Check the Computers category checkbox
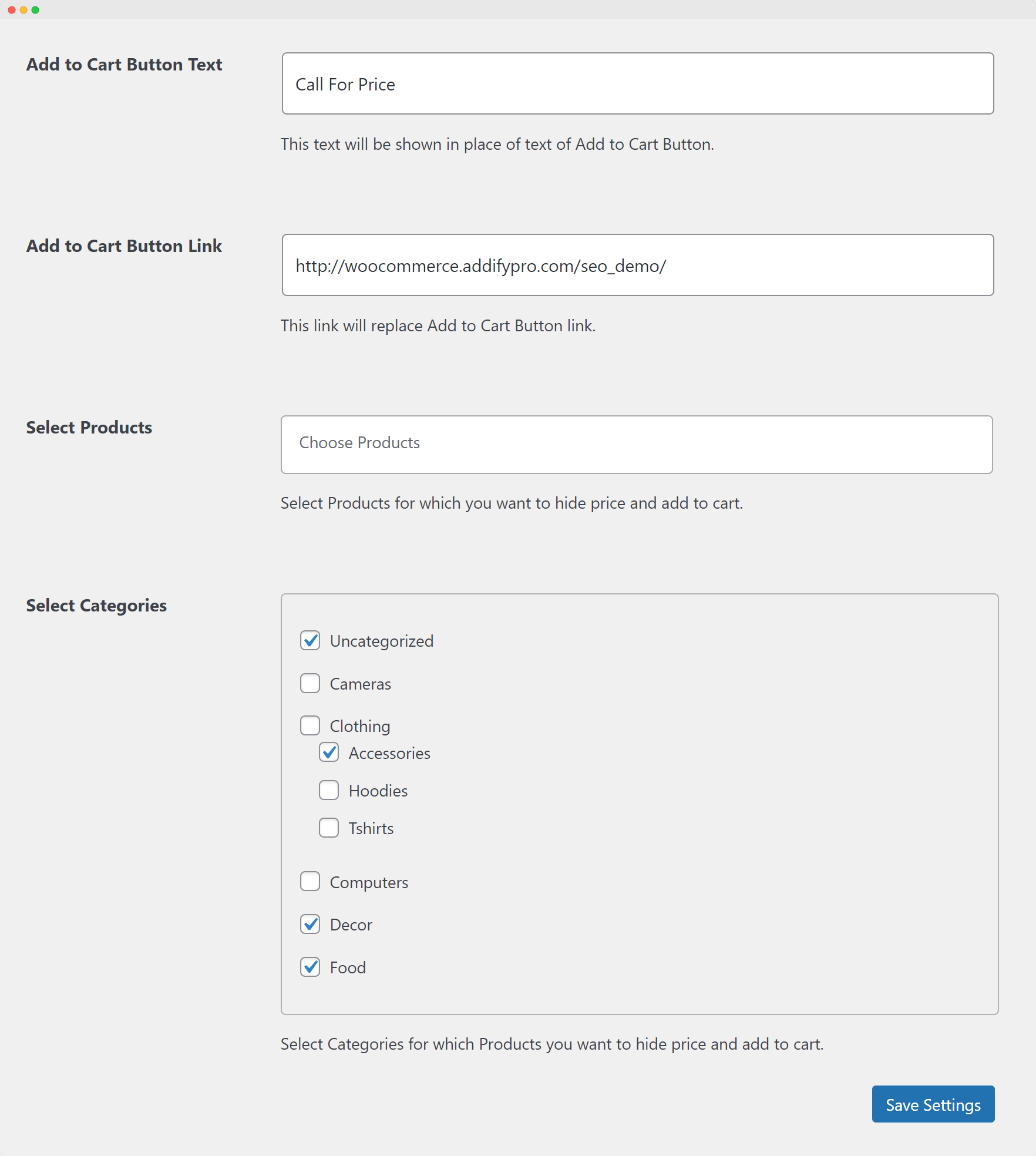This screenshot has width=1036, height=1156. (310, 882)
